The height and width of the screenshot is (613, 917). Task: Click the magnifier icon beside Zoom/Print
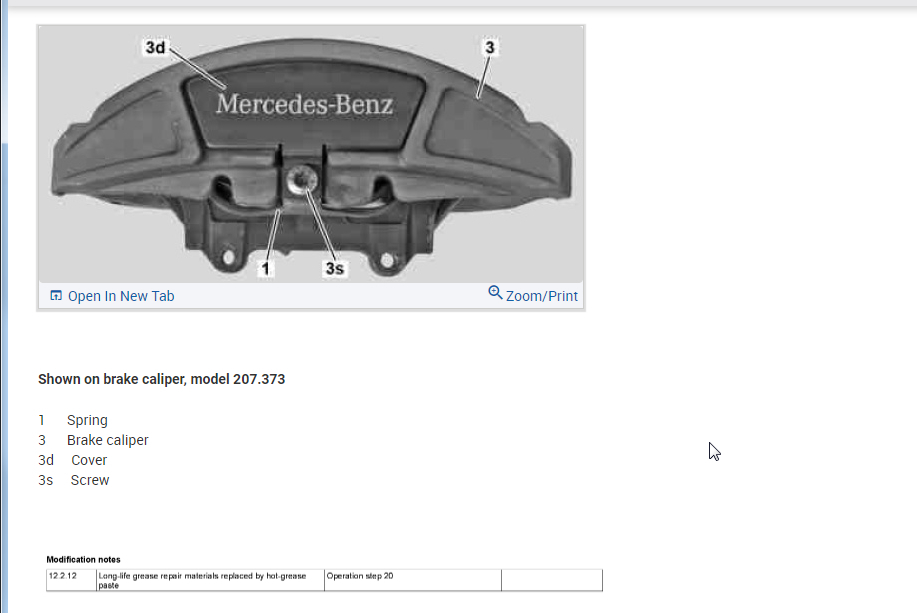(495, 292)
